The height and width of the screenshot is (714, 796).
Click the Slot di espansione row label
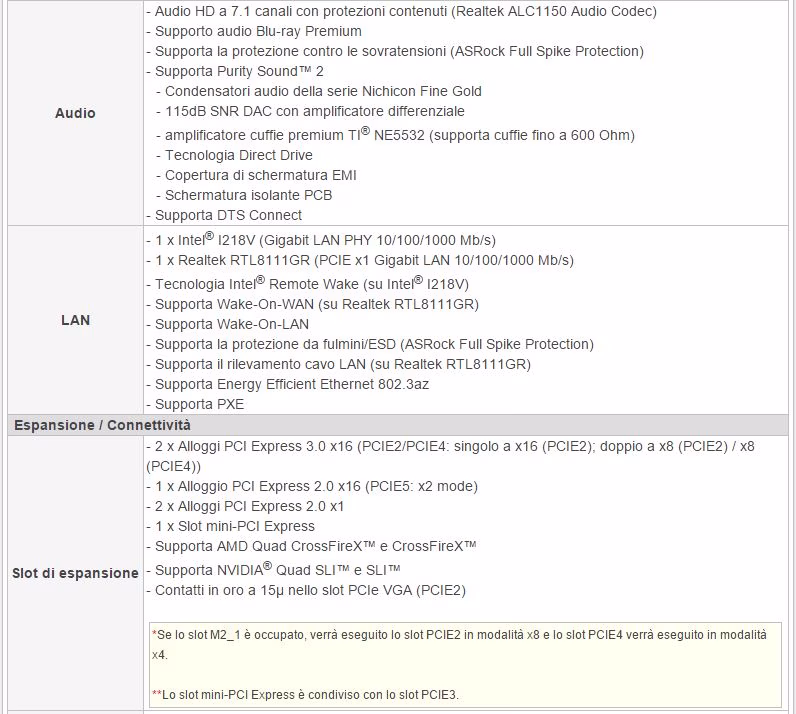point(75,573)
